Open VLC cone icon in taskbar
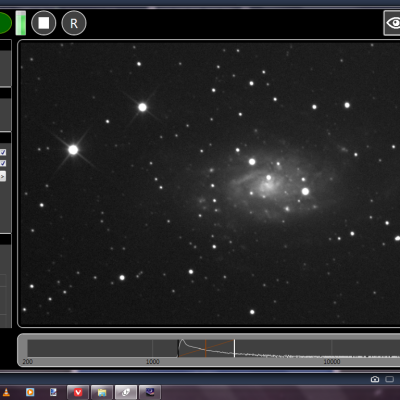 [x=6, y=392]
